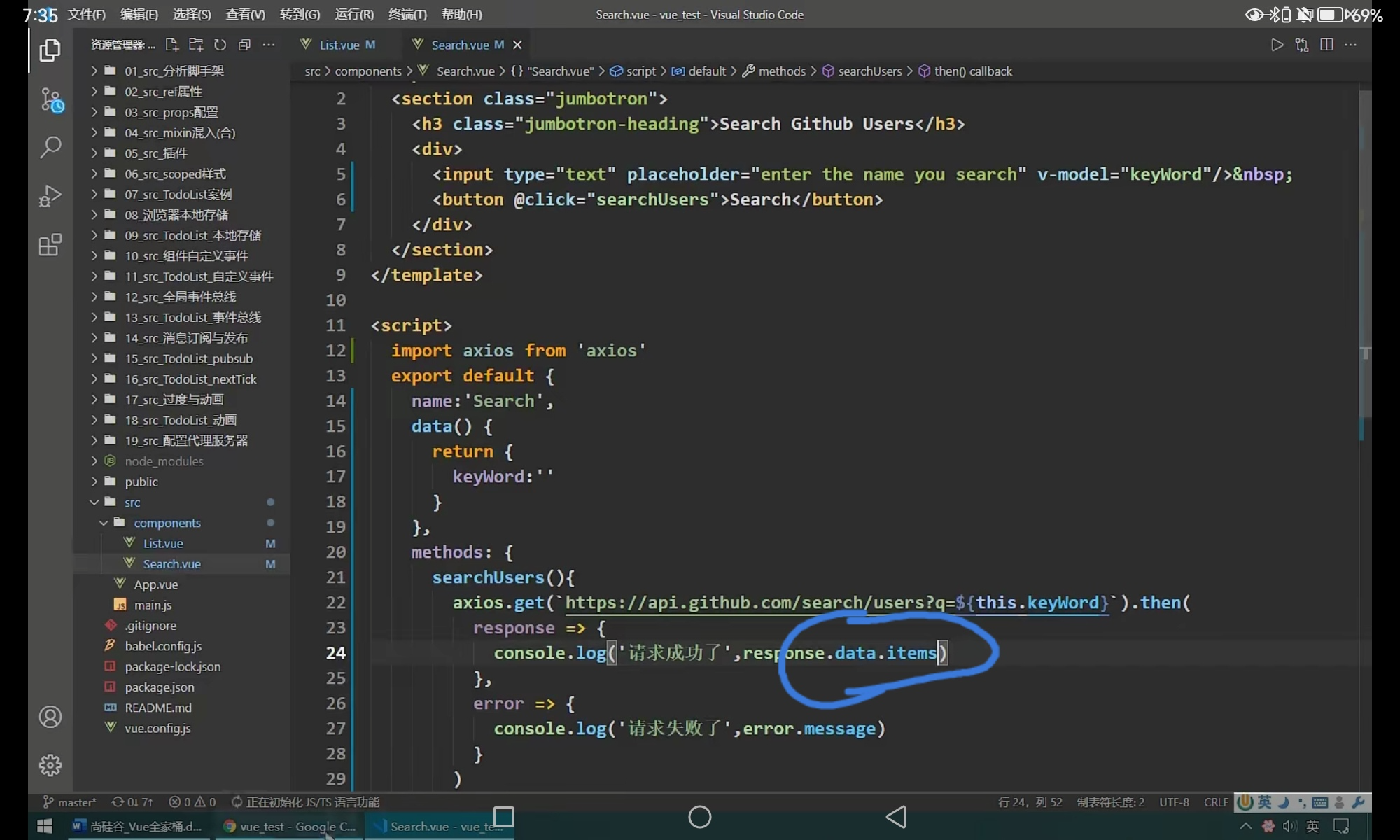
Task: Open the Source Control view
Action: (x=50, y=99)
